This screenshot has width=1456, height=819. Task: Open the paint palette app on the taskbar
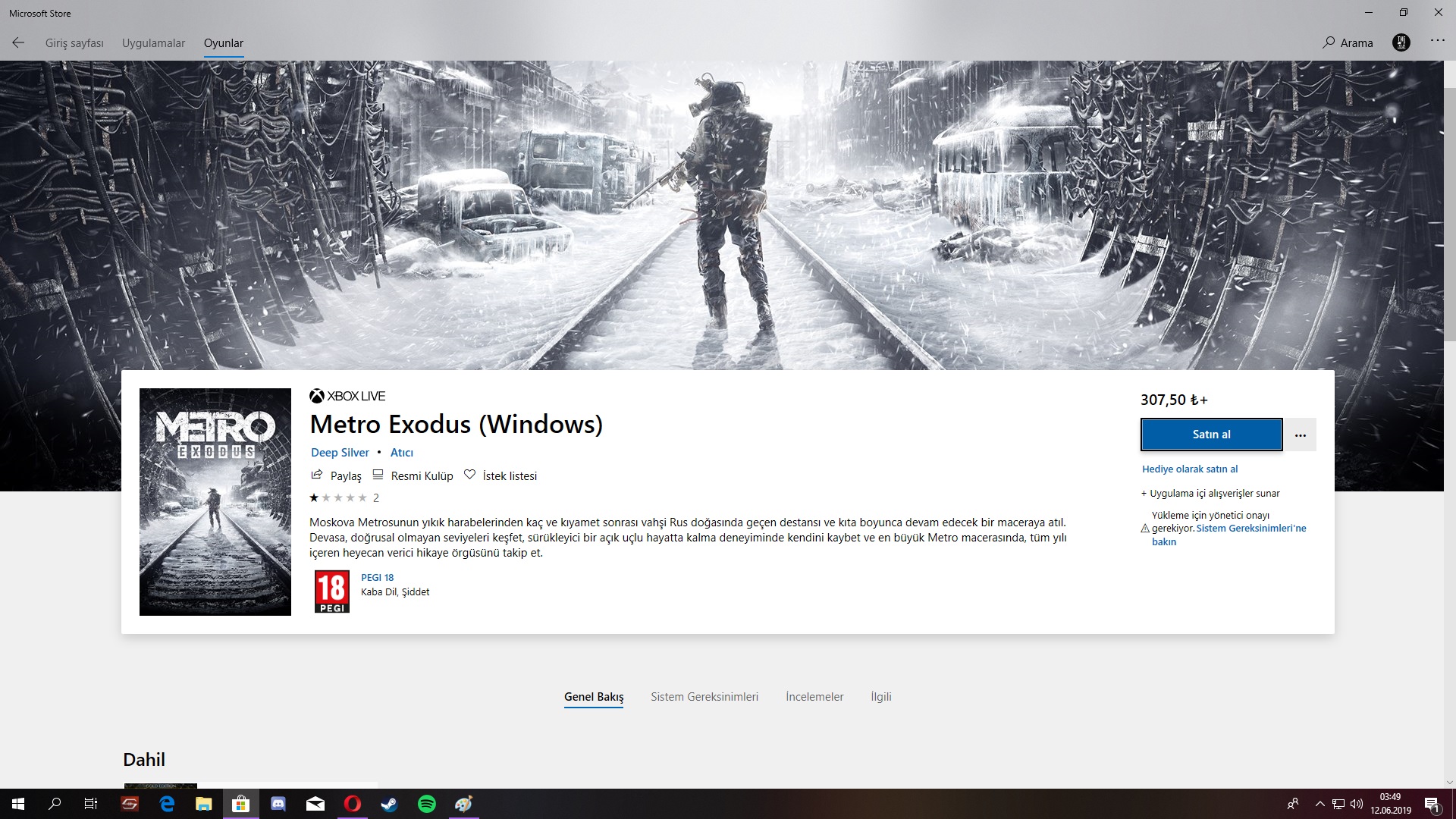pos(464,804)
